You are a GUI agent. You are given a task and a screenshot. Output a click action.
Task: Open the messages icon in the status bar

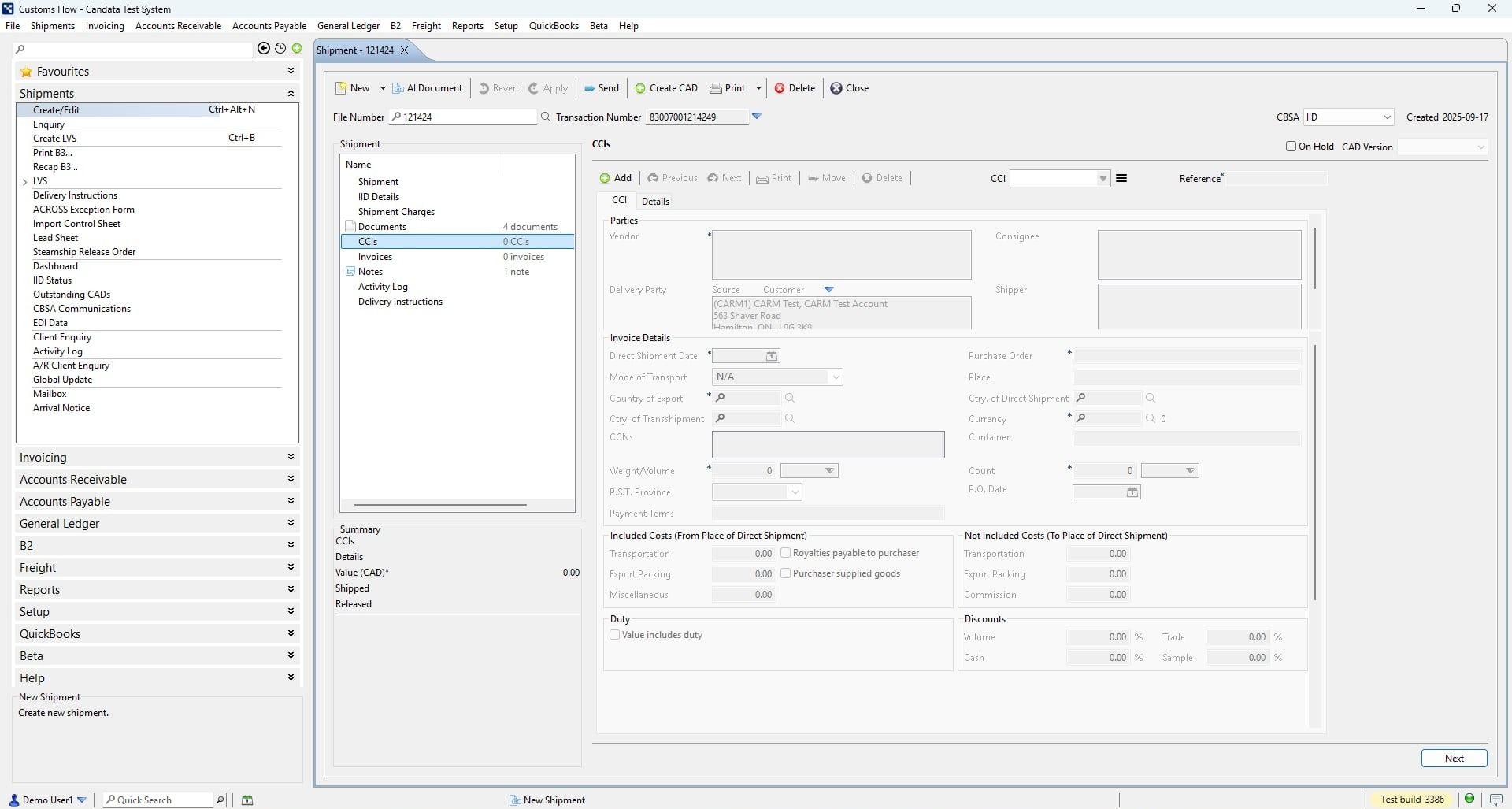coord(1496,800)
